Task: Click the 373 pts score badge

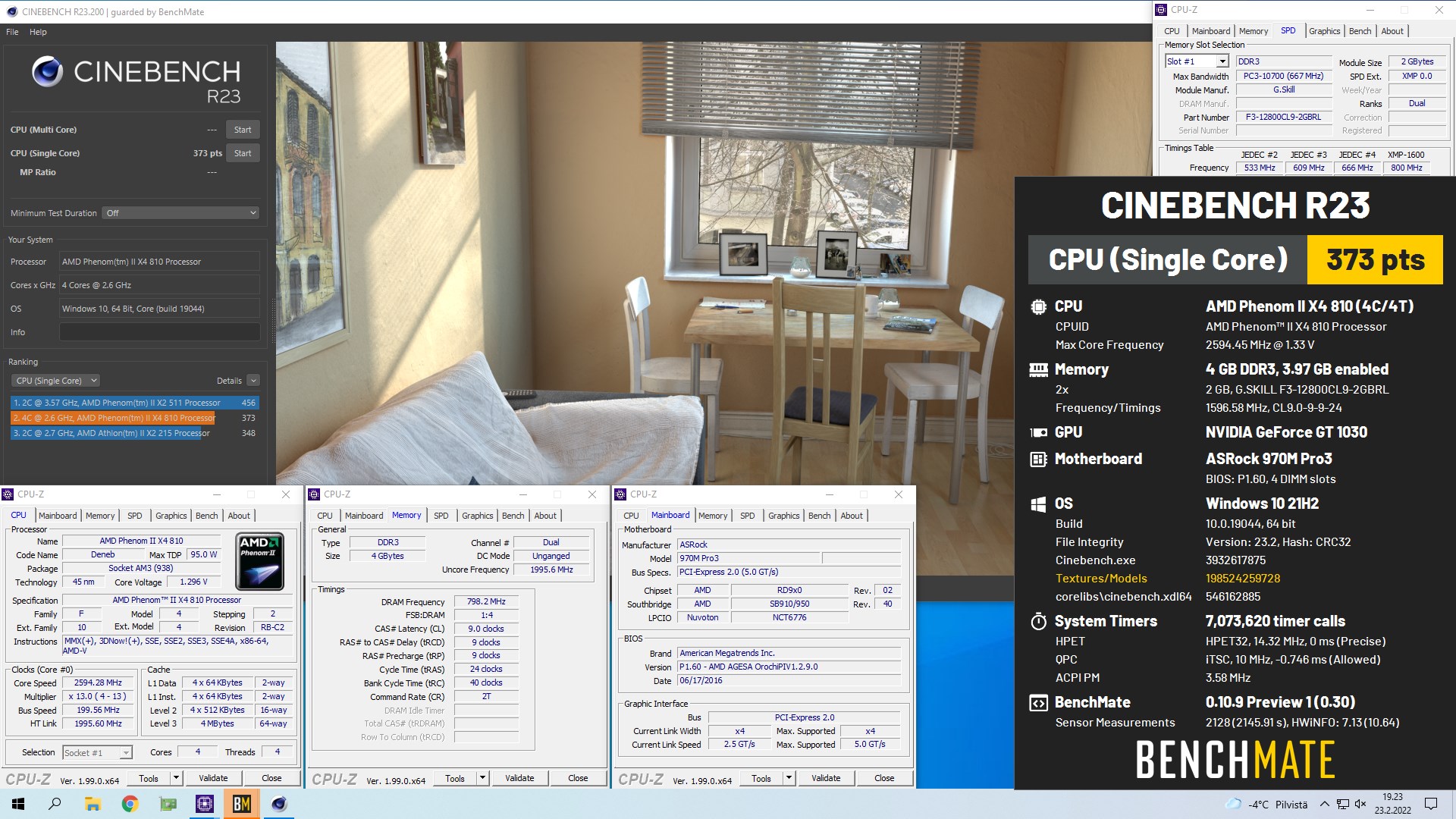Action: coord(1375,259)
